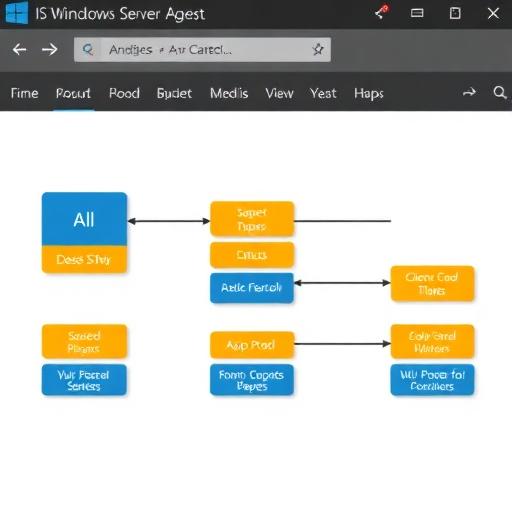Screen dimensions: 512x512
Task: Select the orange Deee Stey block
Action: coord(84,259)
